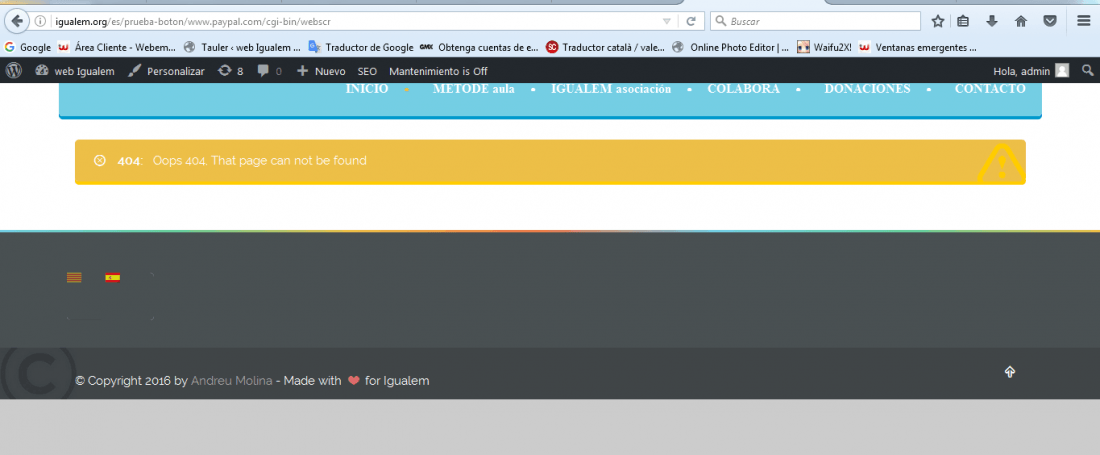Open the Waifu2X! bookmark

[x=824, y=48]
